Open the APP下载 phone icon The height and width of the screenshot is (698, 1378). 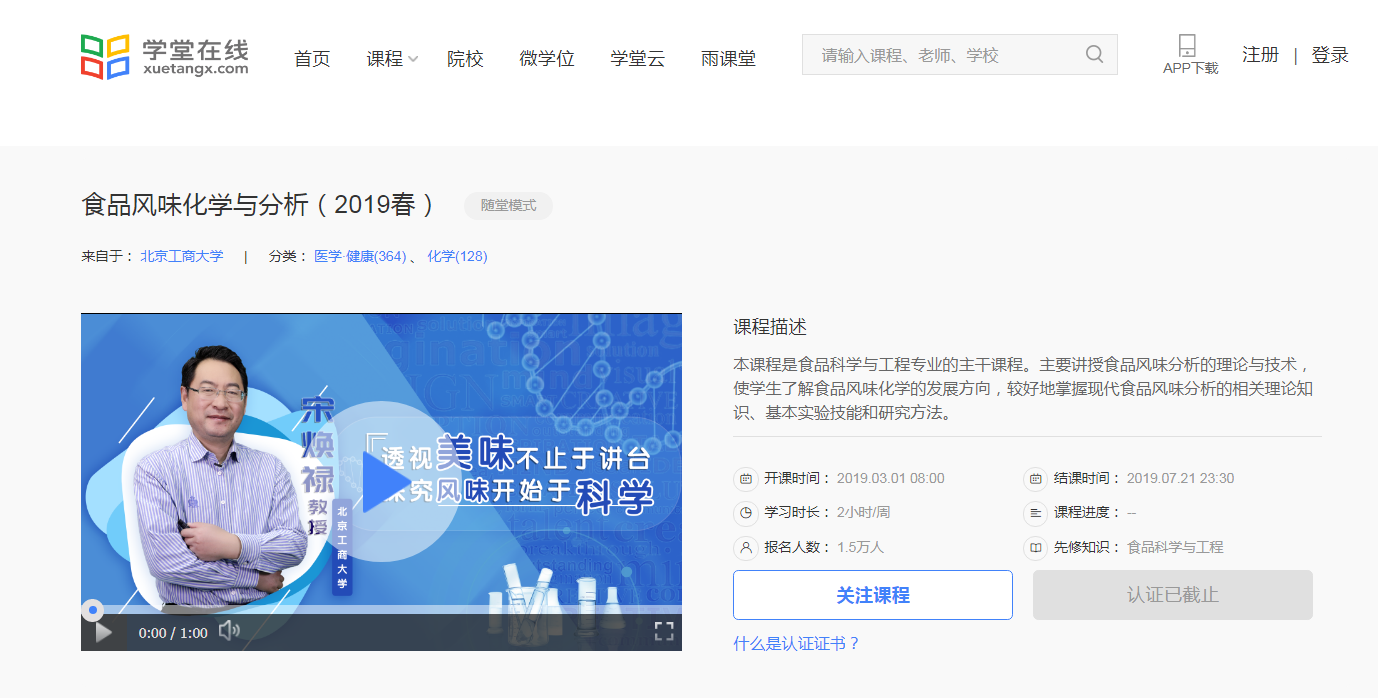point(1187,46)
